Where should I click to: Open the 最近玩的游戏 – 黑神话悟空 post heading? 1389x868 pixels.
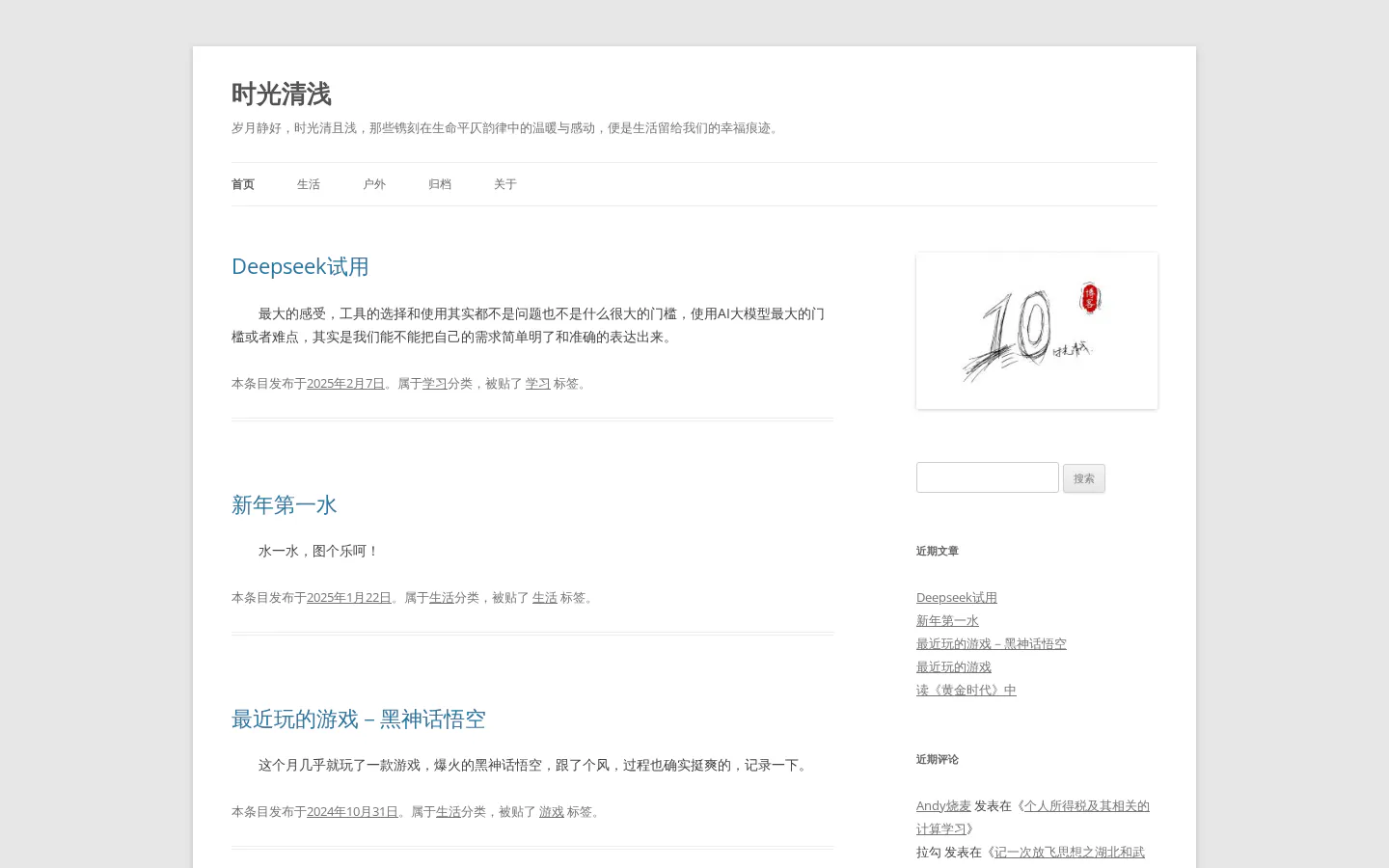359,719
